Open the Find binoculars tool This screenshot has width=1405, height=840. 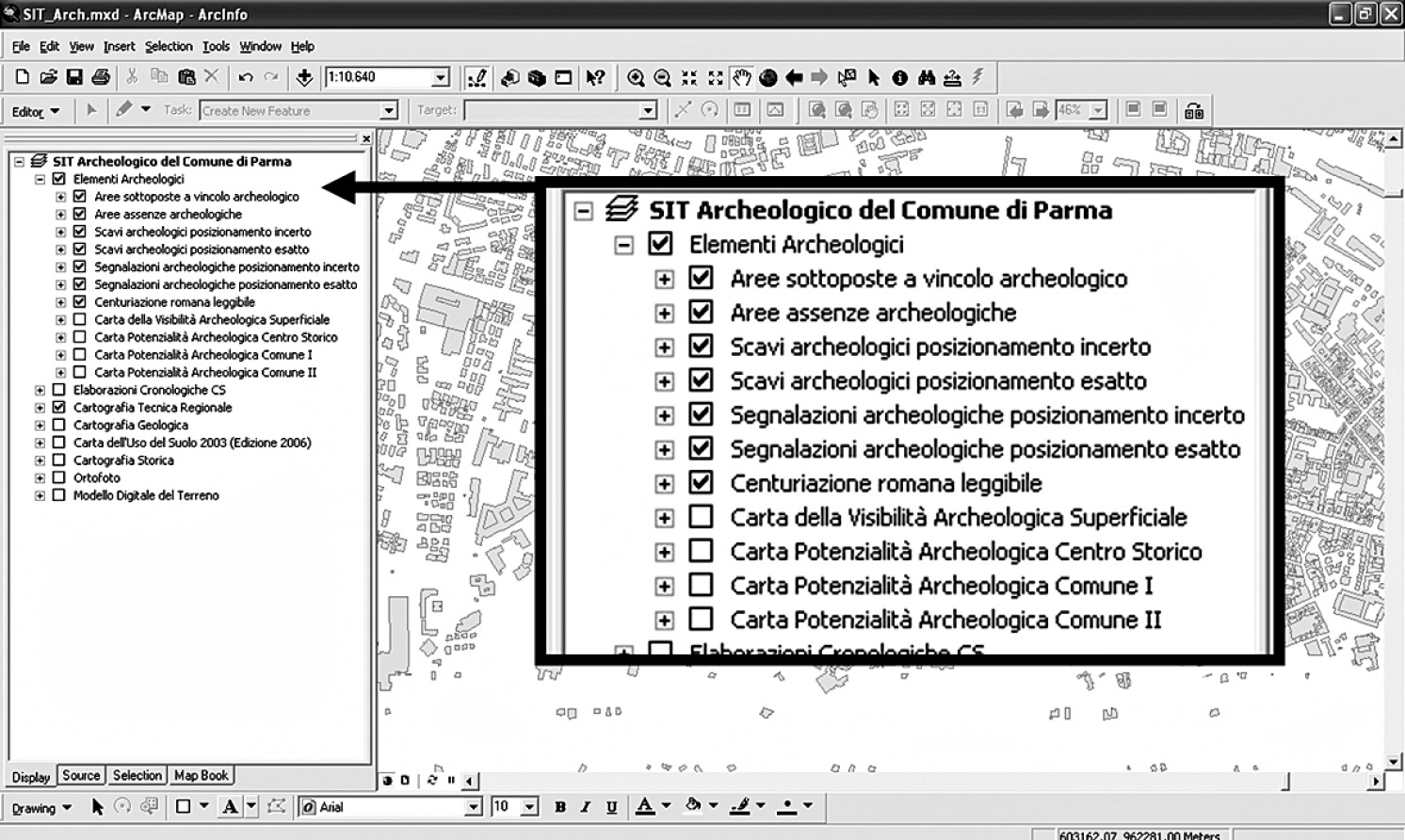point(927,77)
